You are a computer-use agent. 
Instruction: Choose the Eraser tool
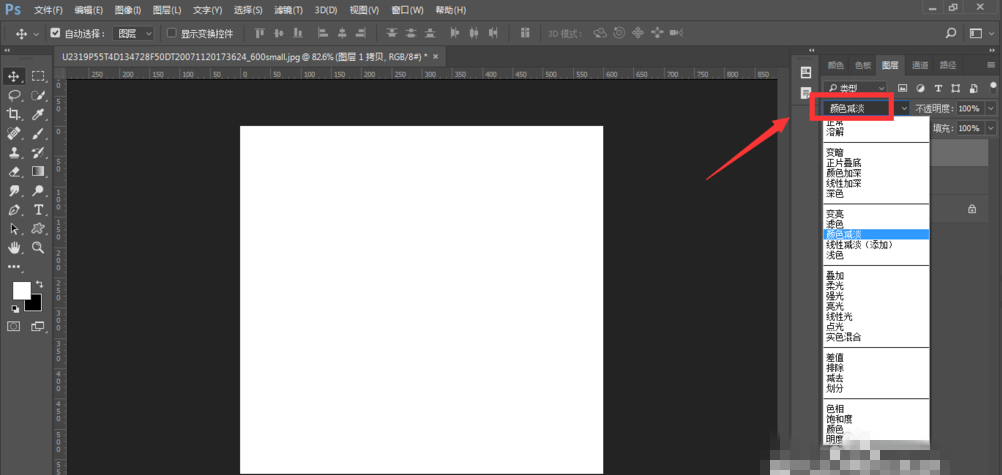coord(15,171)
